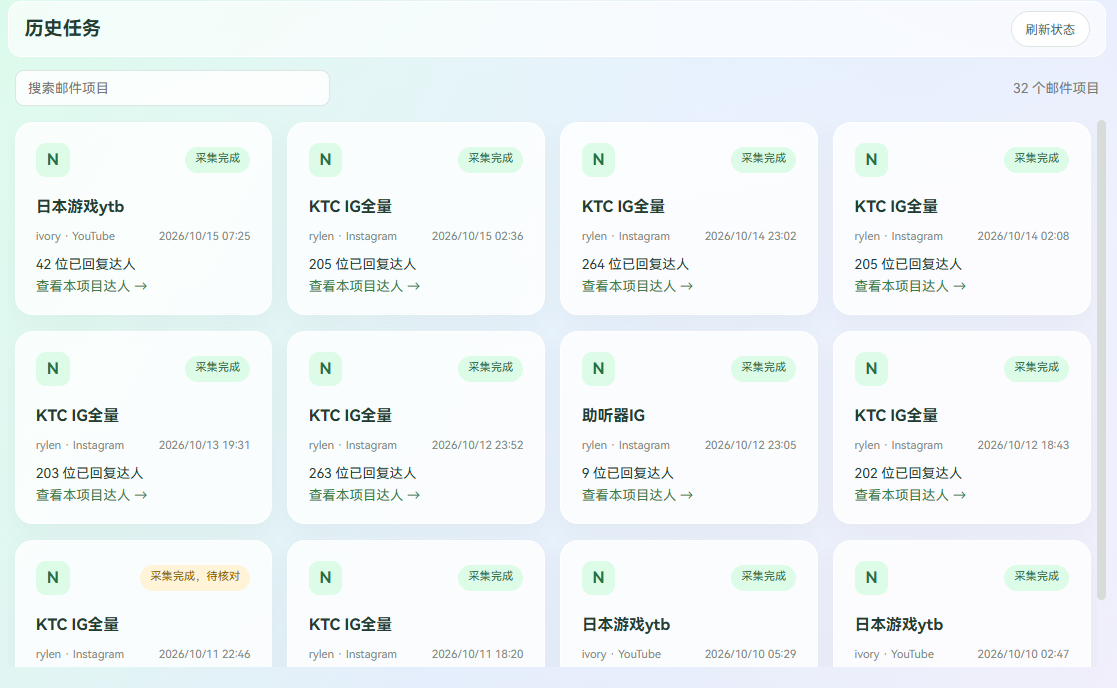Click the 32 个邮件项目 count text

tap(1056, 88)
